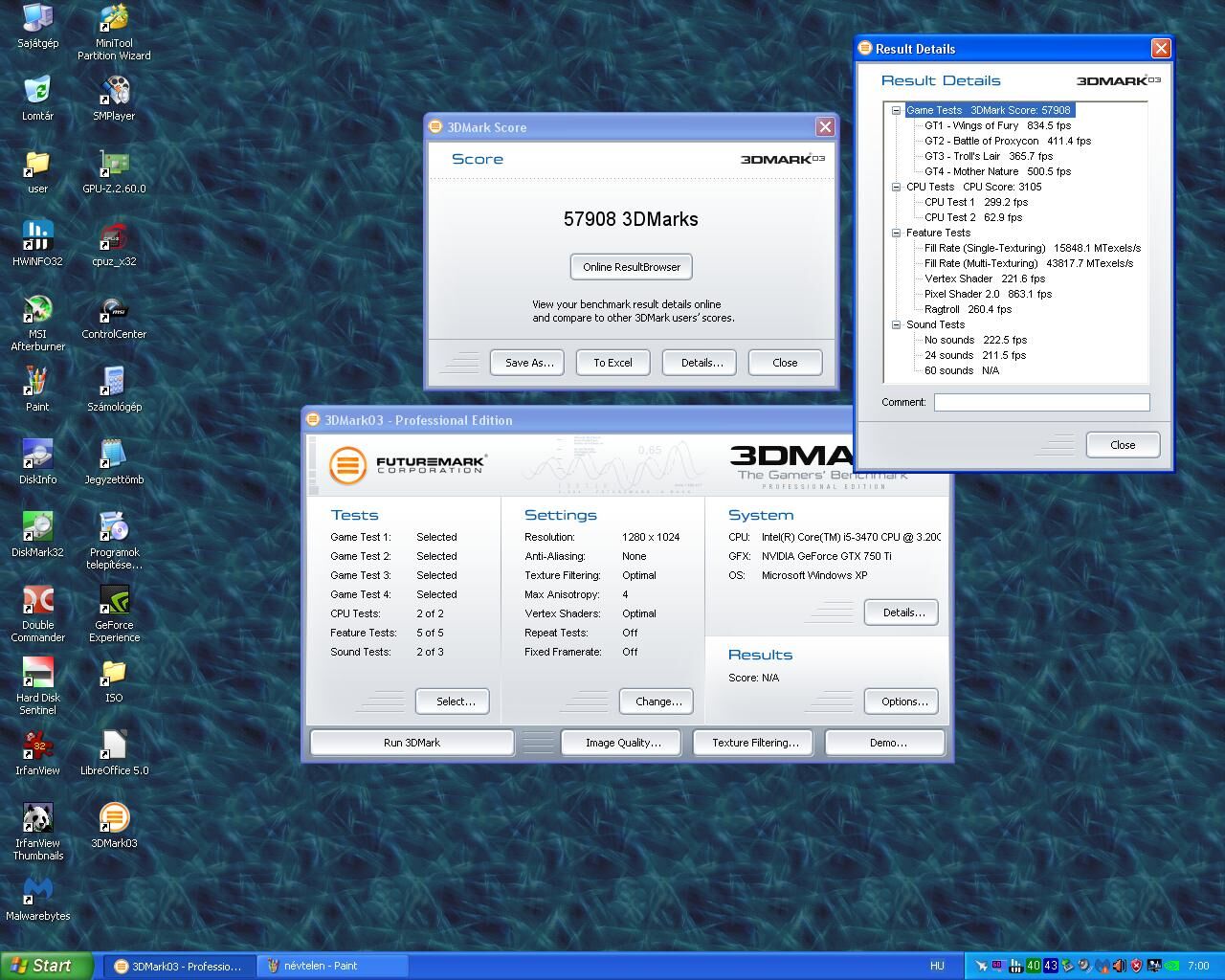Collapse the Game Tests tree node
The width and height of the screenshot is (1225, 980).
(x=896, y=110)
